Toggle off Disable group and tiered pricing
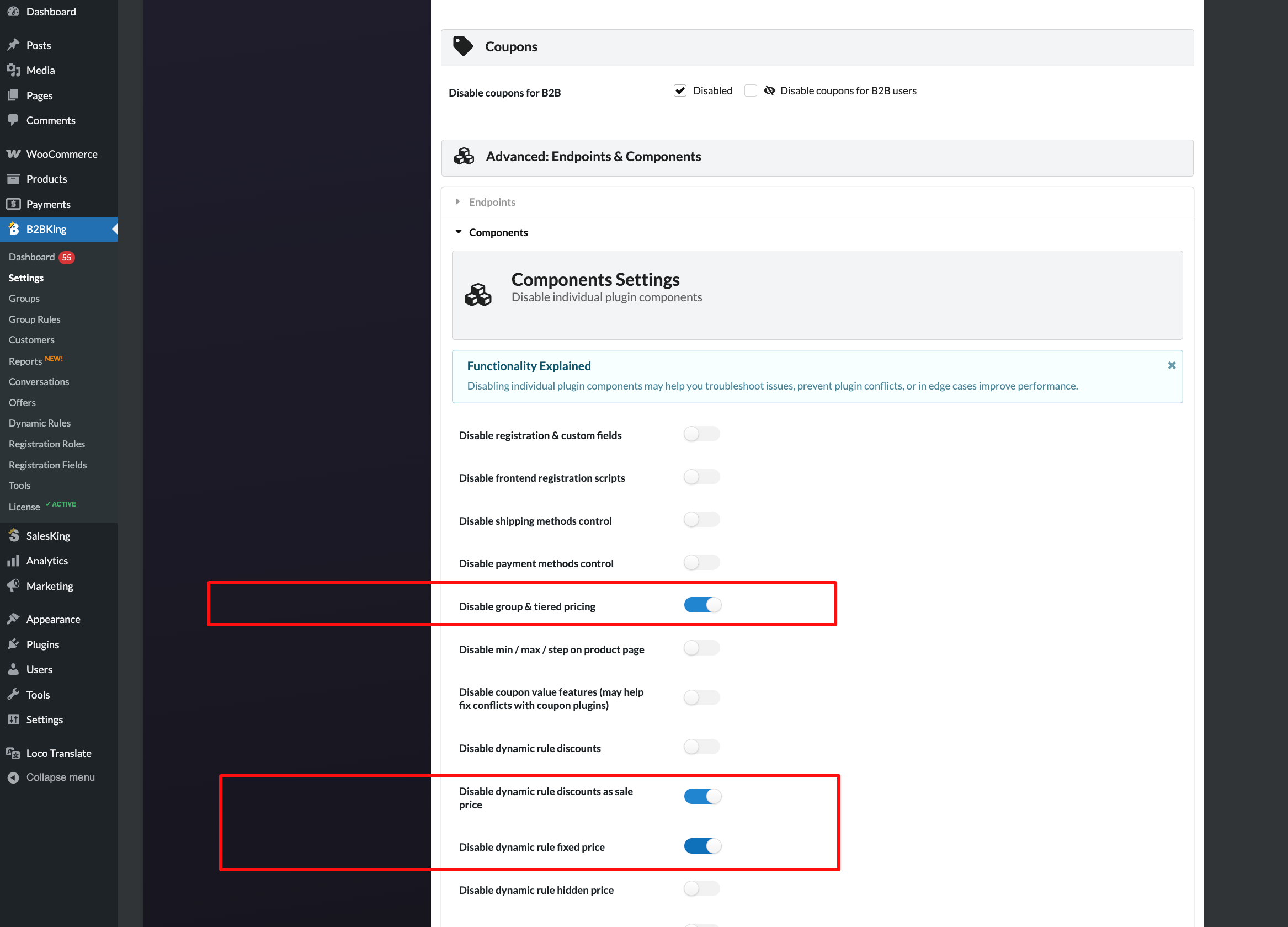 (701, 605)
